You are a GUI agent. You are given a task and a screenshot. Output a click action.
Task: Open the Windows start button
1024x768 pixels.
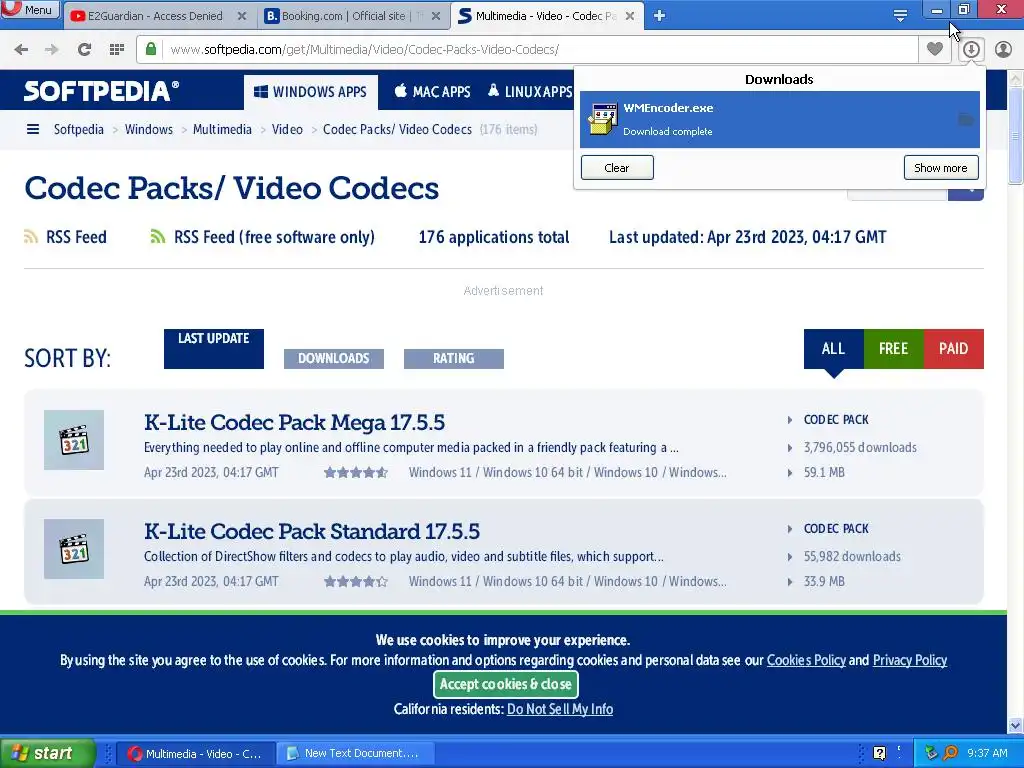pyautogui.click(x=47, y=753)
